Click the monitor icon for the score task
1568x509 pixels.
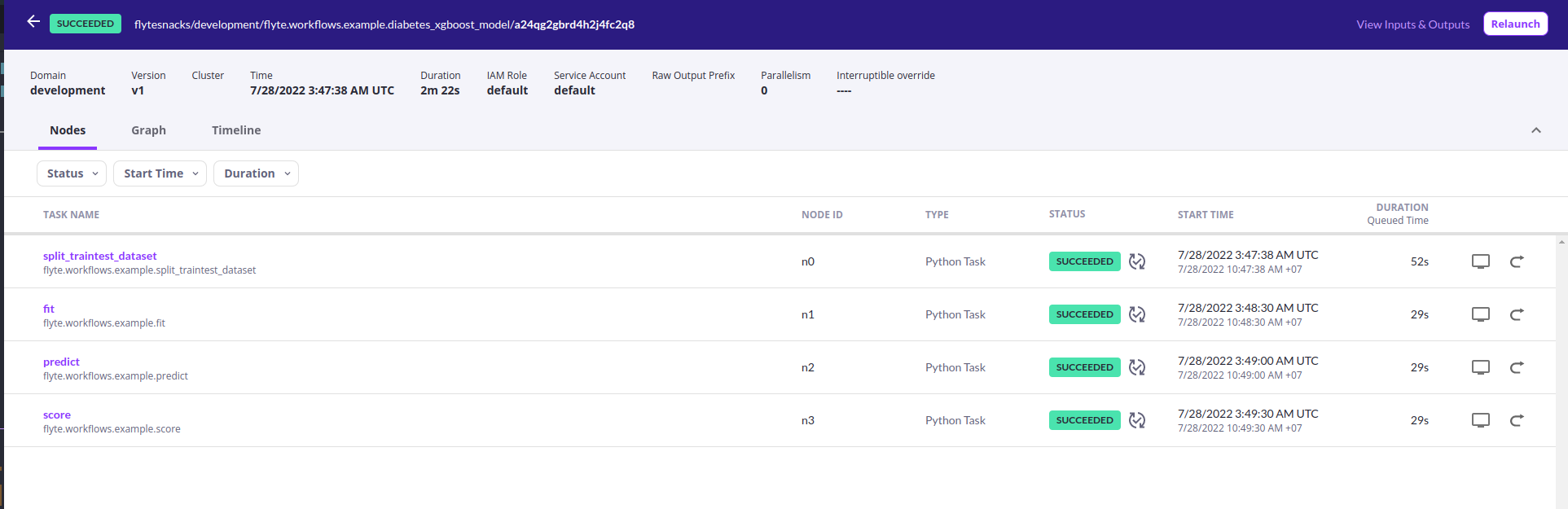[x=1480, y=420]
